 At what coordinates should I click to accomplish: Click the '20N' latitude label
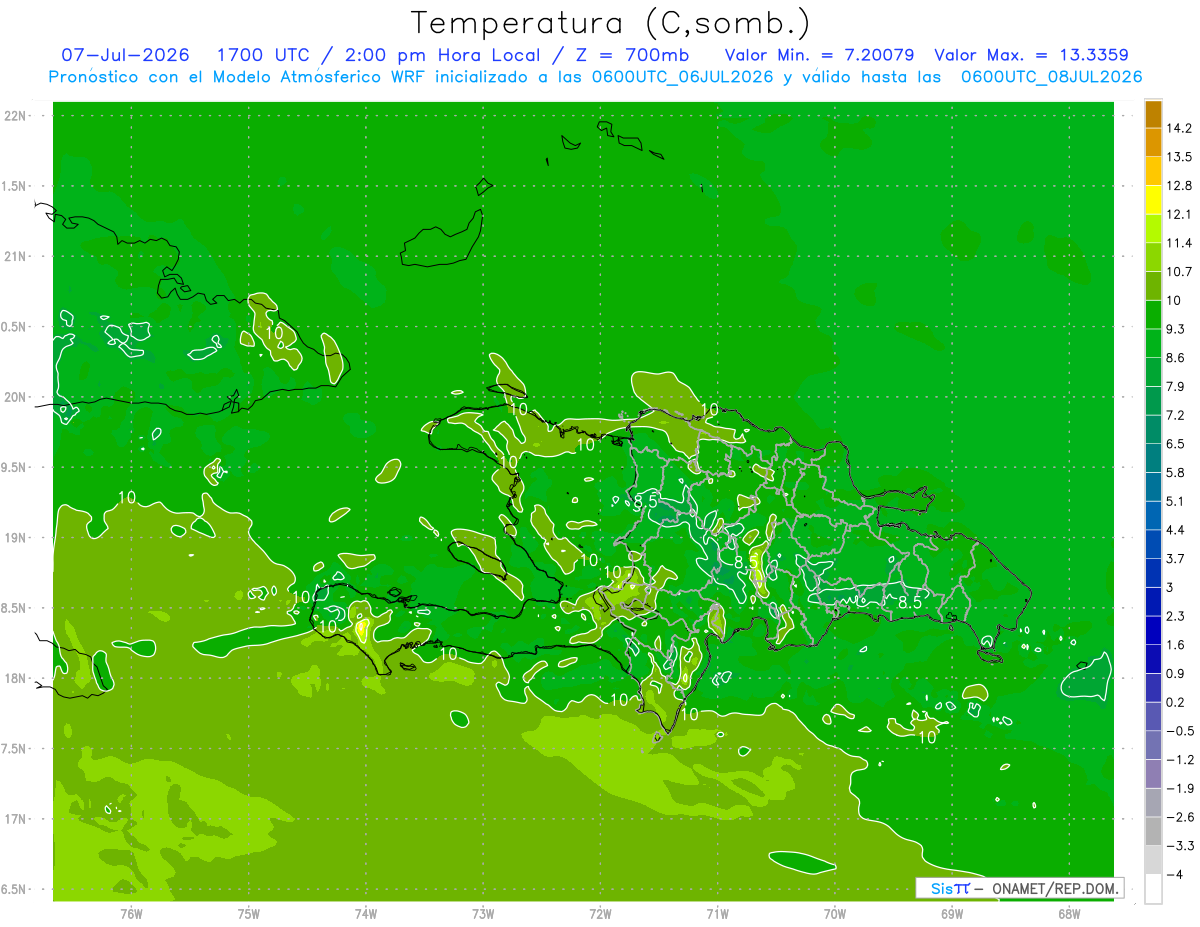pyautogui.click(x=15, y=398)
